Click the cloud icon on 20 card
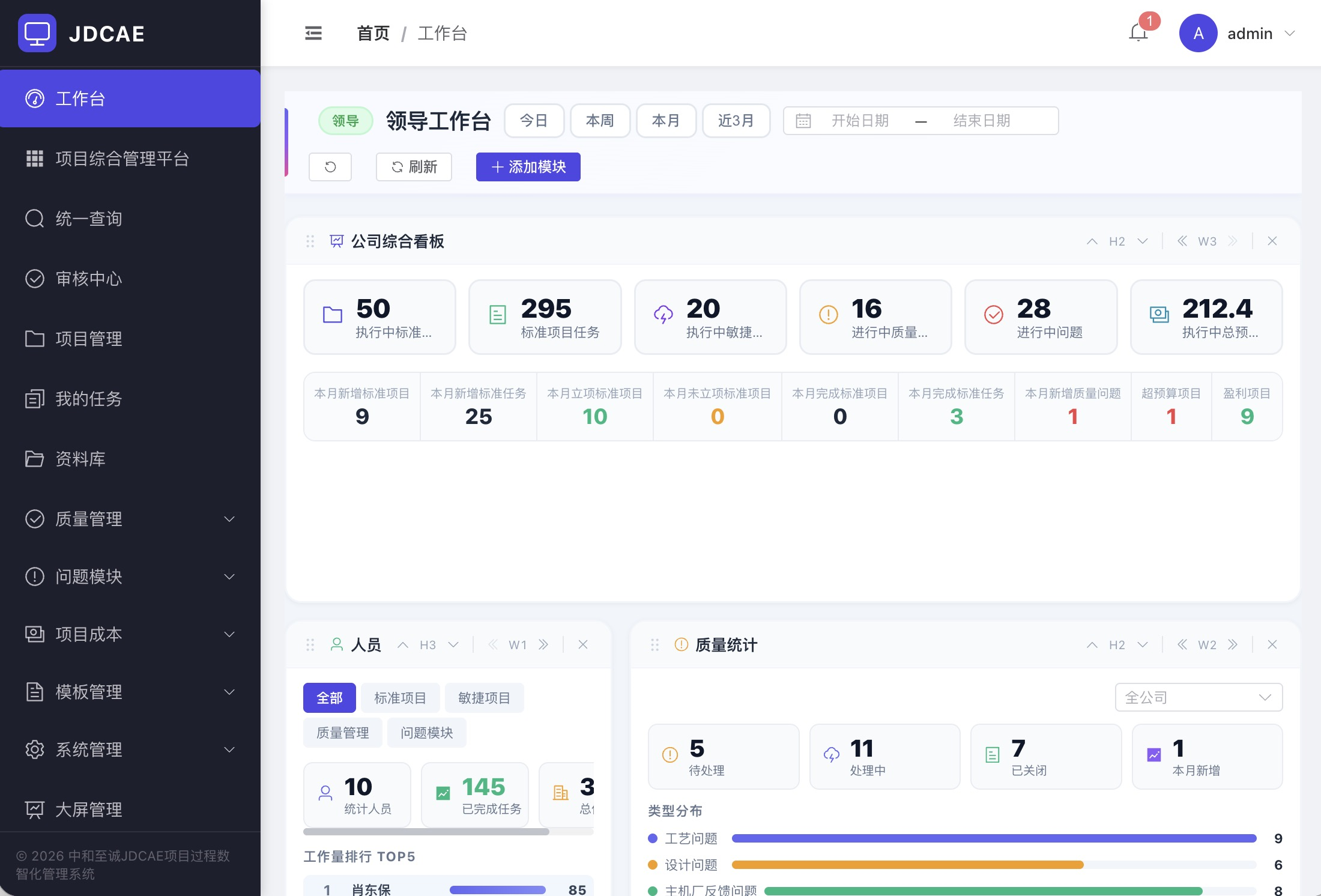The height and width of the screenshot is (896, 1321). [663, 314]
